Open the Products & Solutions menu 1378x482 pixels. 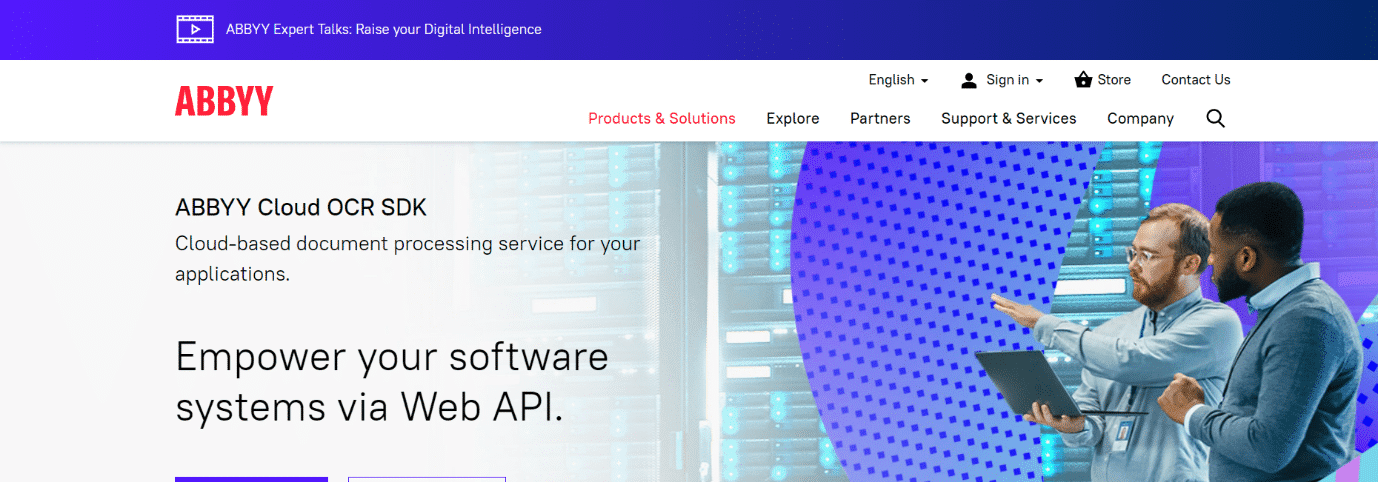point(662,118)
